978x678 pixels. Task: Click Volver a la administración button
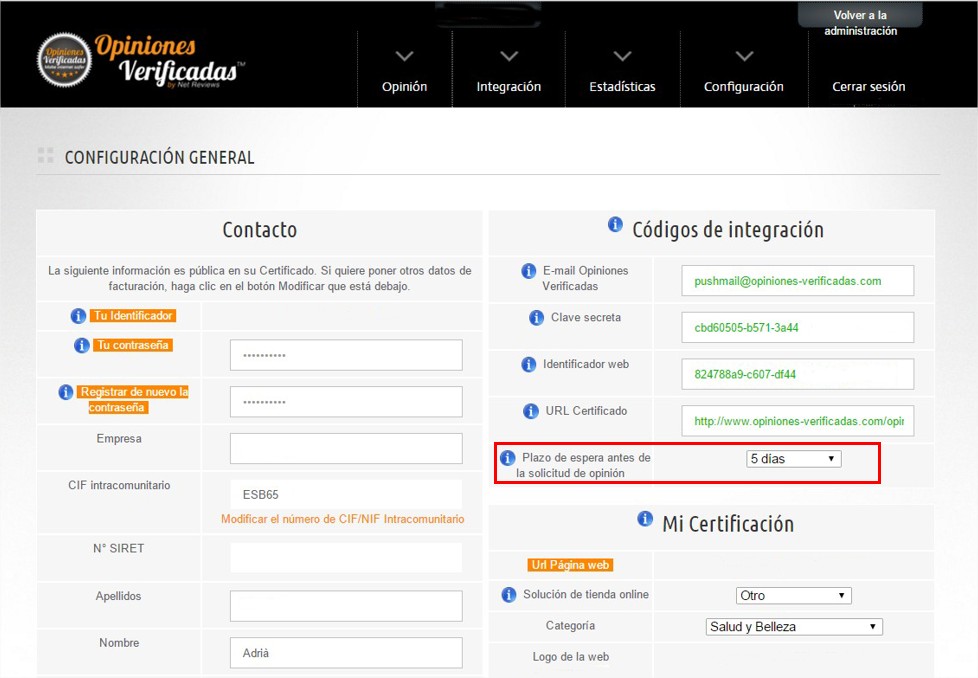click(x=860, y=22)
